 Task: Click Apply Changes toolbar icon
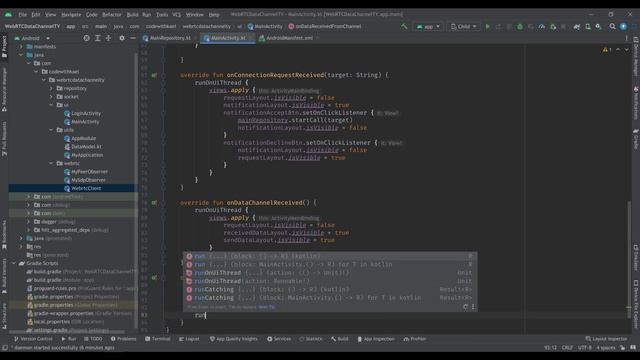point(498,27)
